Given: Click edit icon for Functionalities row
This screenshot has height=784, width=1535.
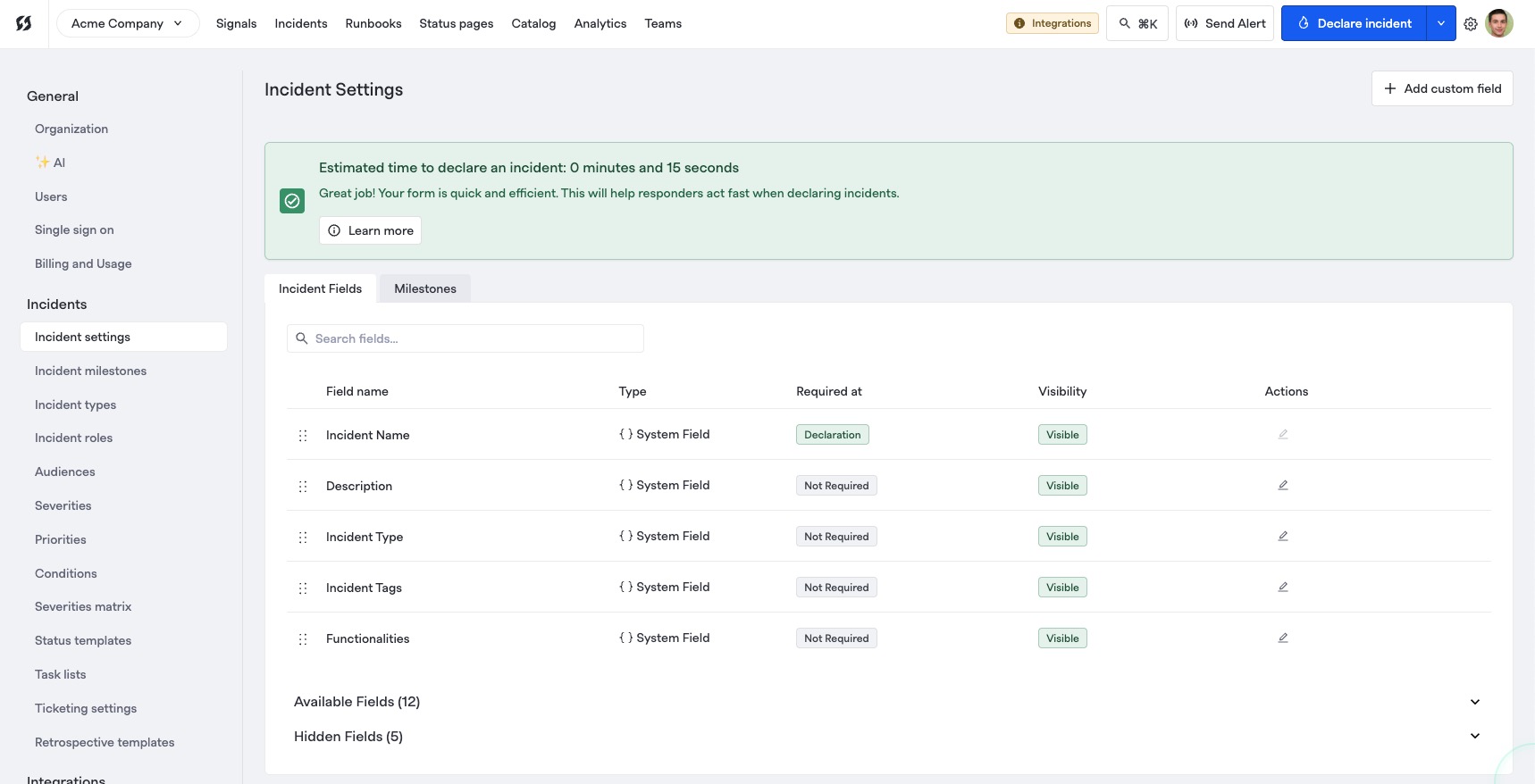Looking at the screenshot, I should click(1283, 638).
